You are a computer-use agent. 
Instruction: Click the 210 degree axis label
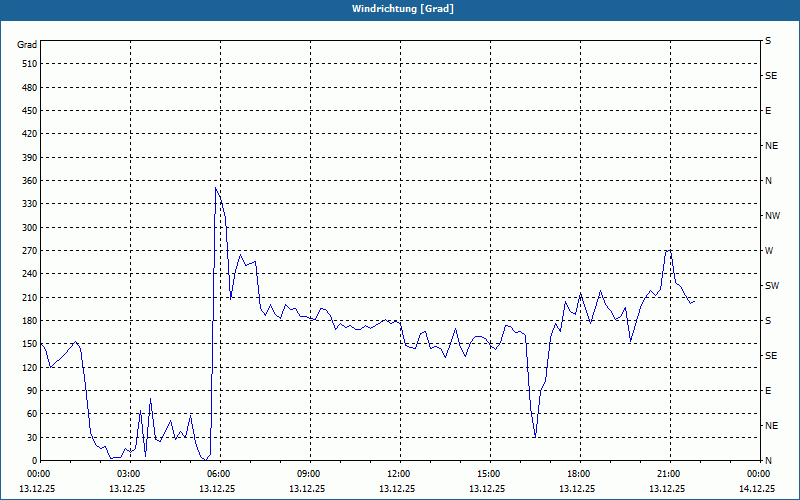point(29,297)
